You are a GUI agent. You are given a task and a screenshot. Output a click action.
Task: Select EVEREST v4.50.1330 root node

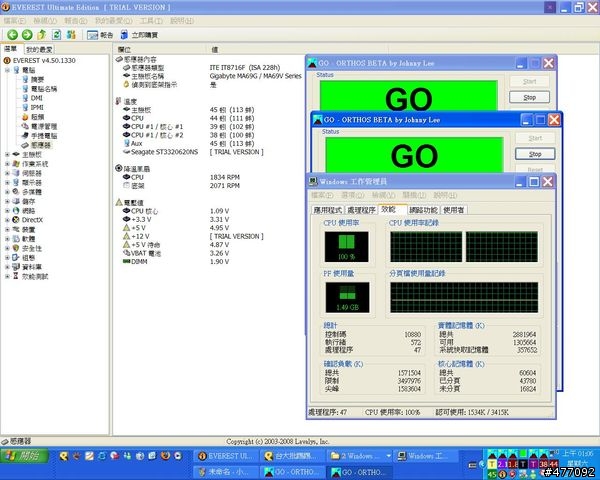point(44,60)
